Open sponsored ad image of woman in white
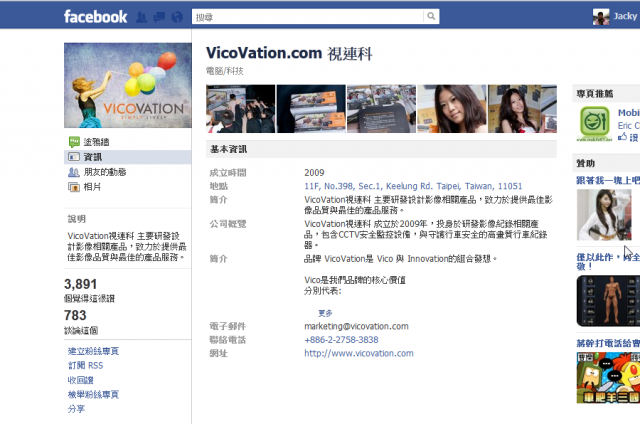640x424 pixels. point(604,215)
